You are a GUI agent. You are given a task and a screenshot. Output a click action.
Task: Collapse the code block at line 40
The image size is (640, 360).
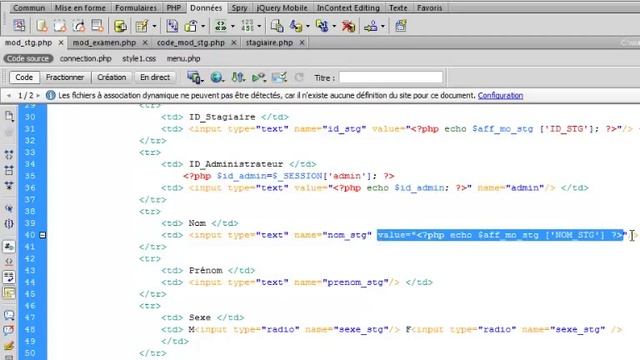[42, 235]
